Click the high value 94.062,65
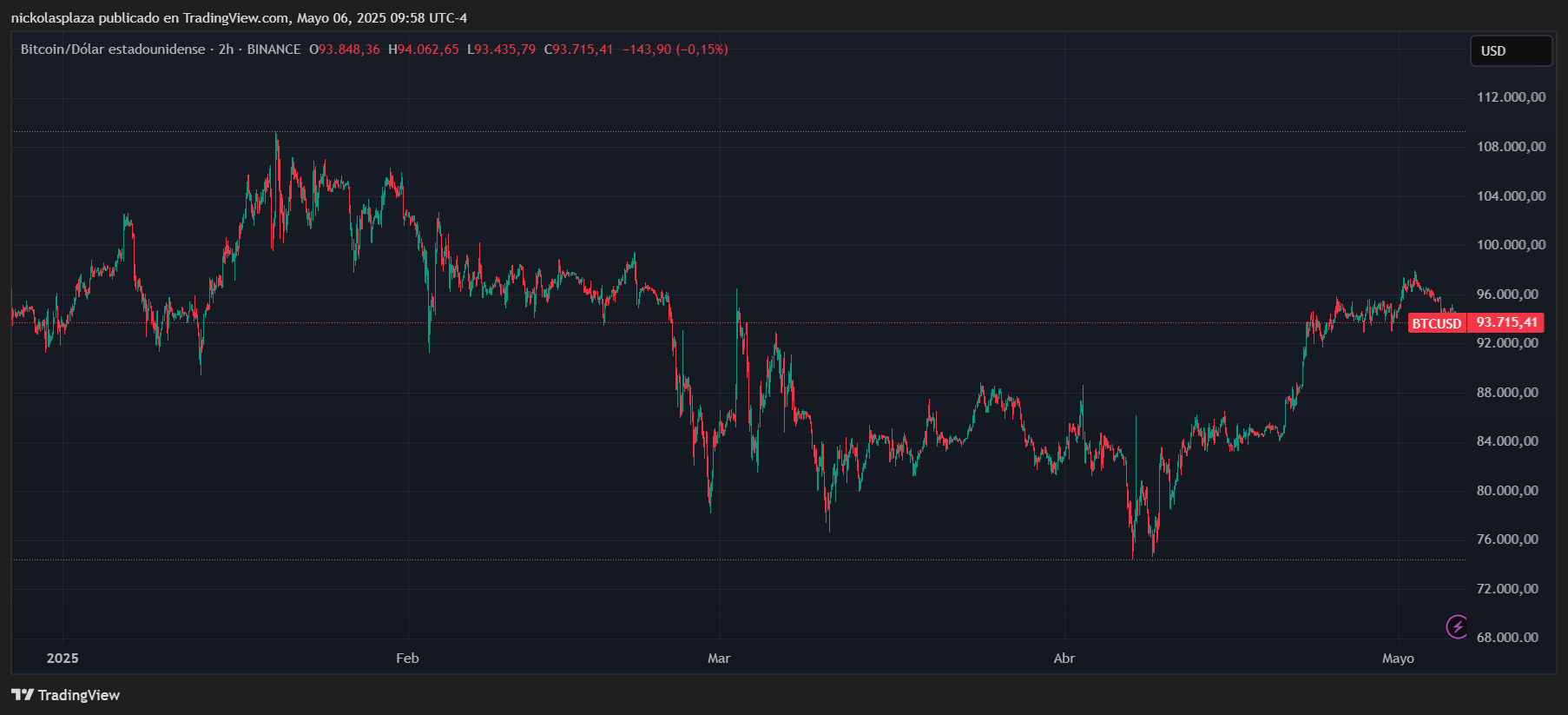Screen dimensions: 1568x715 pyautogui.click(x=428, y=50)
